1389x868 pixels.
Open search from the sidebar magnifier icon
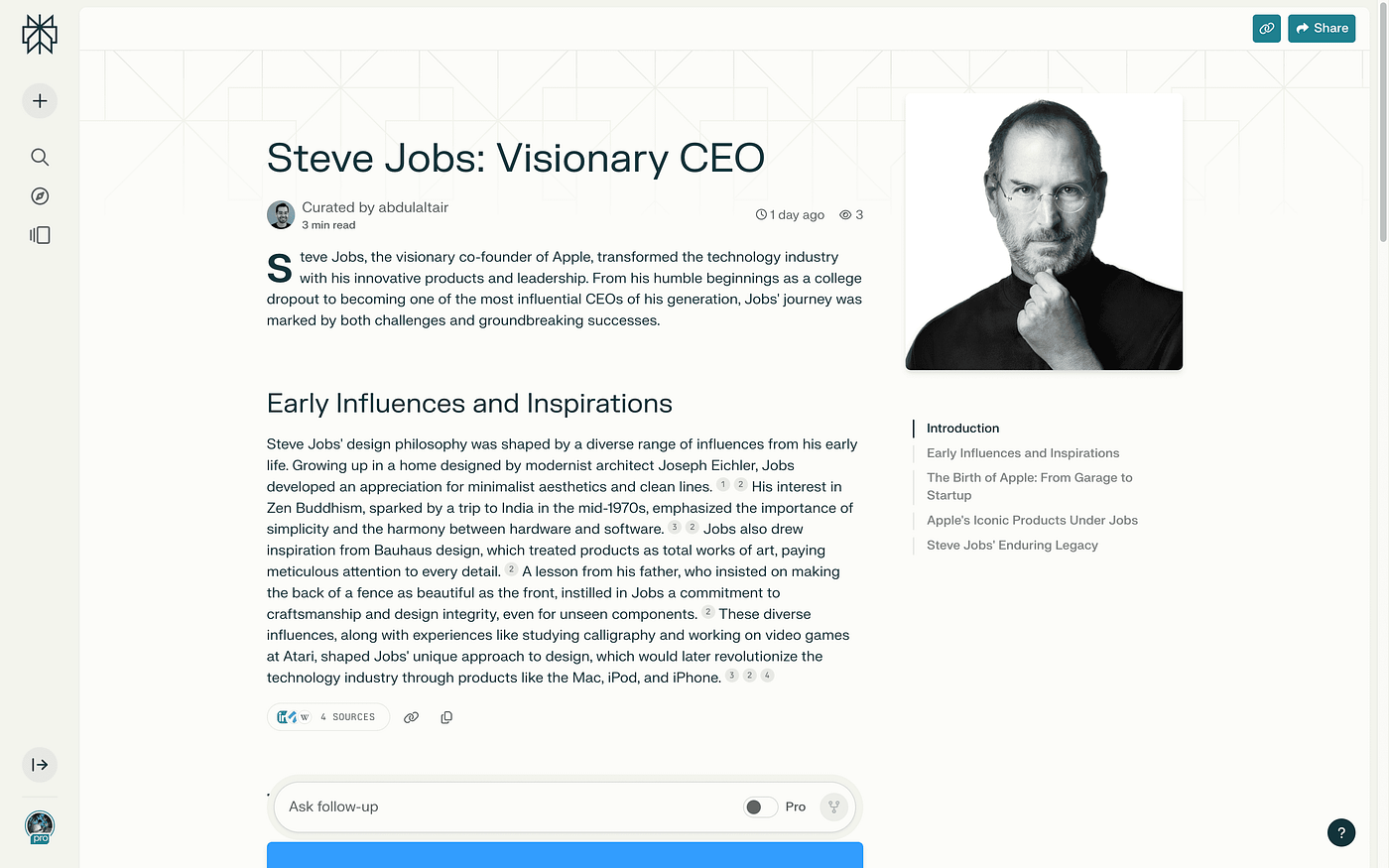point(40,157)
